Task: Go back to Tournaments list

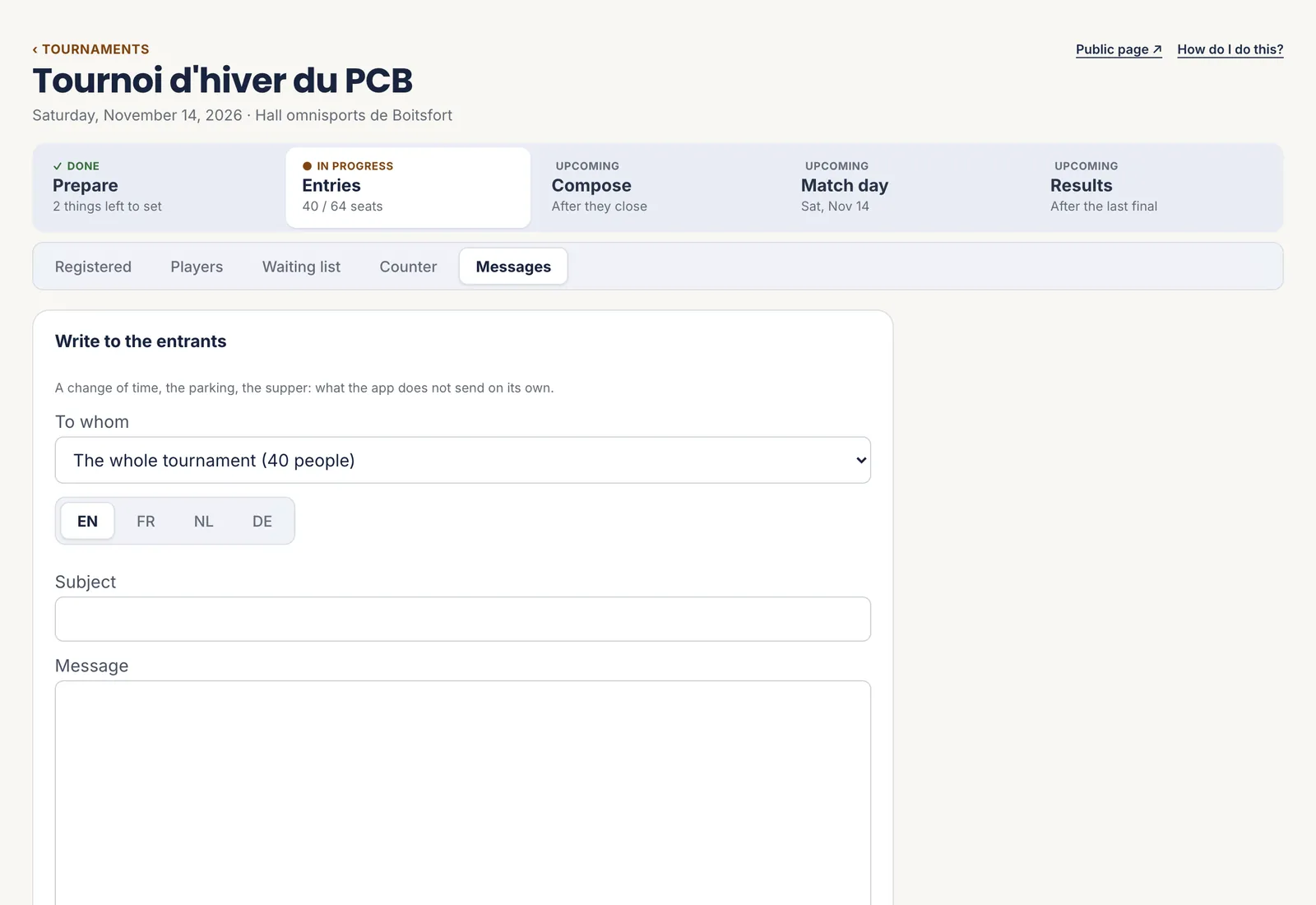Action: (90, 49)
